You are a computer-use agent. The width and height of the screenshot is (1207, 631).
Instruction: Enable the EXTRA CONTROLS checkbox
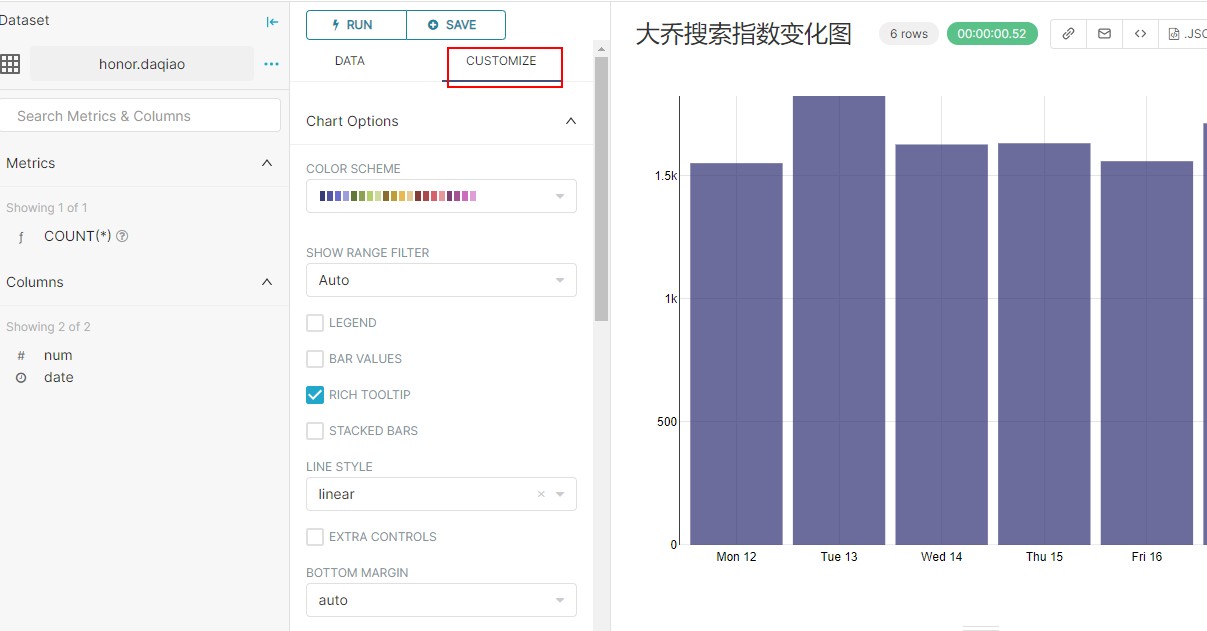tap(315, 537)
